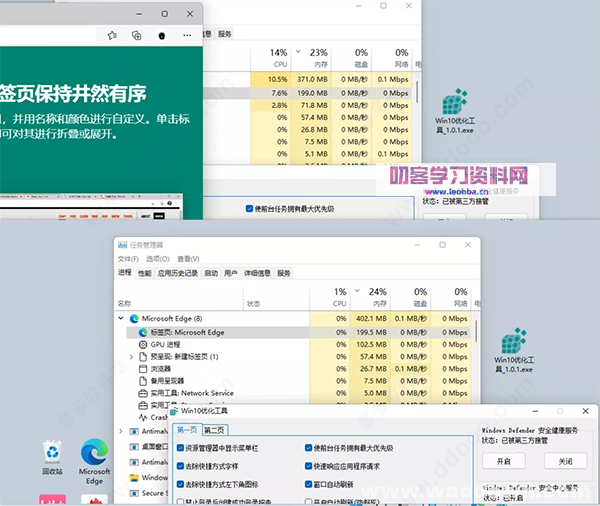Click the Win10优化工具 window title icon
Screen dimensions: 600x506
point(174,411)
